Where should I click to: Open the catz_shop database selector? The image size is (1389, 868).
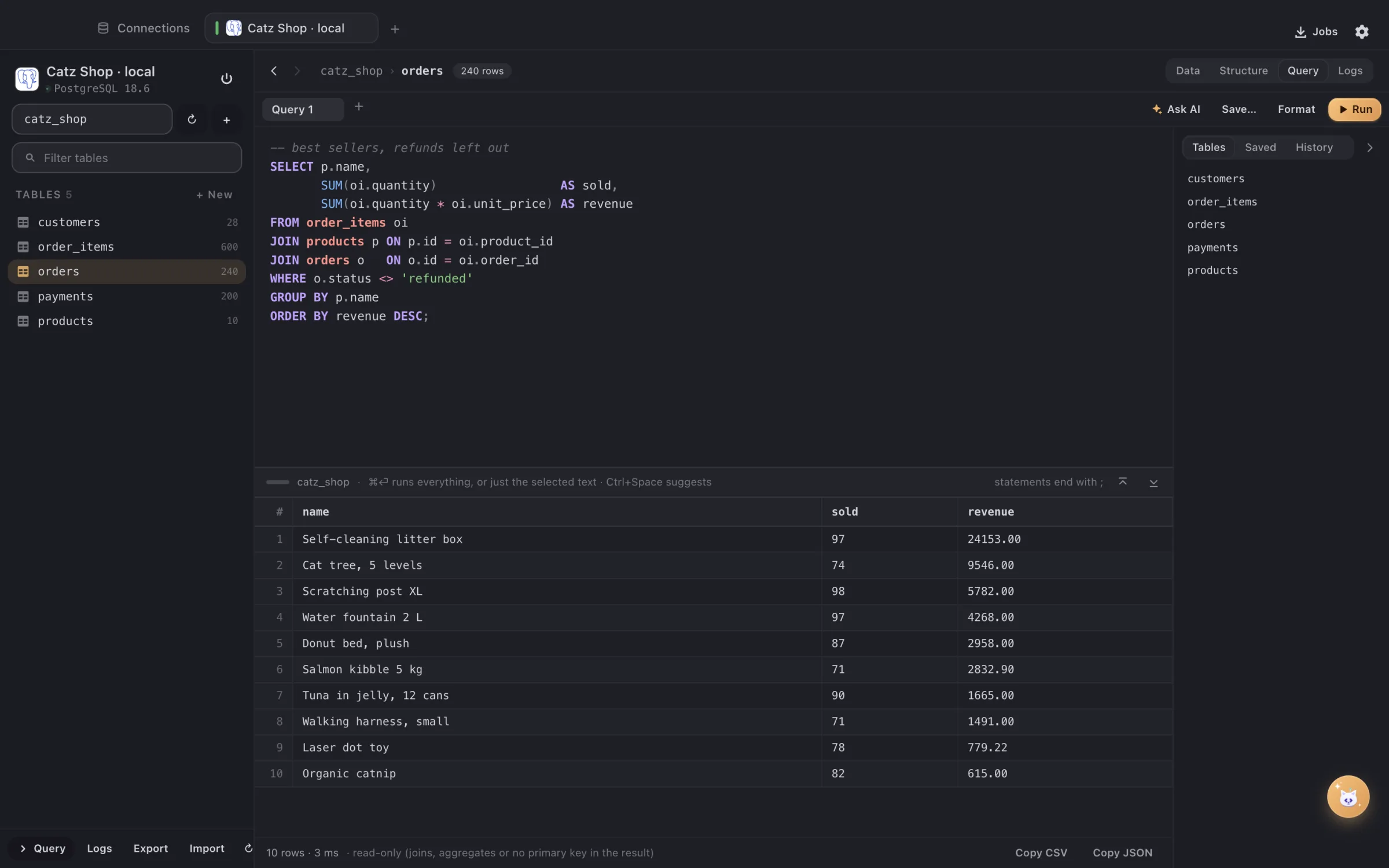92,119
